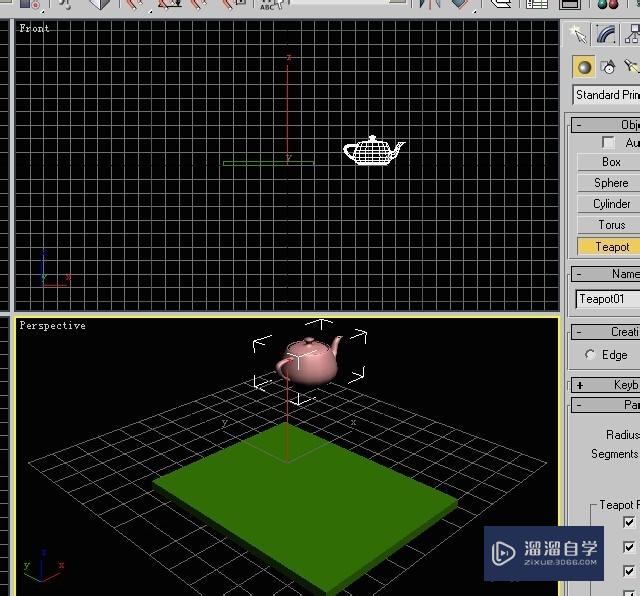Toggle first Teapot Parts checkbox
The image size is (640, 596).
coord(629,522)
